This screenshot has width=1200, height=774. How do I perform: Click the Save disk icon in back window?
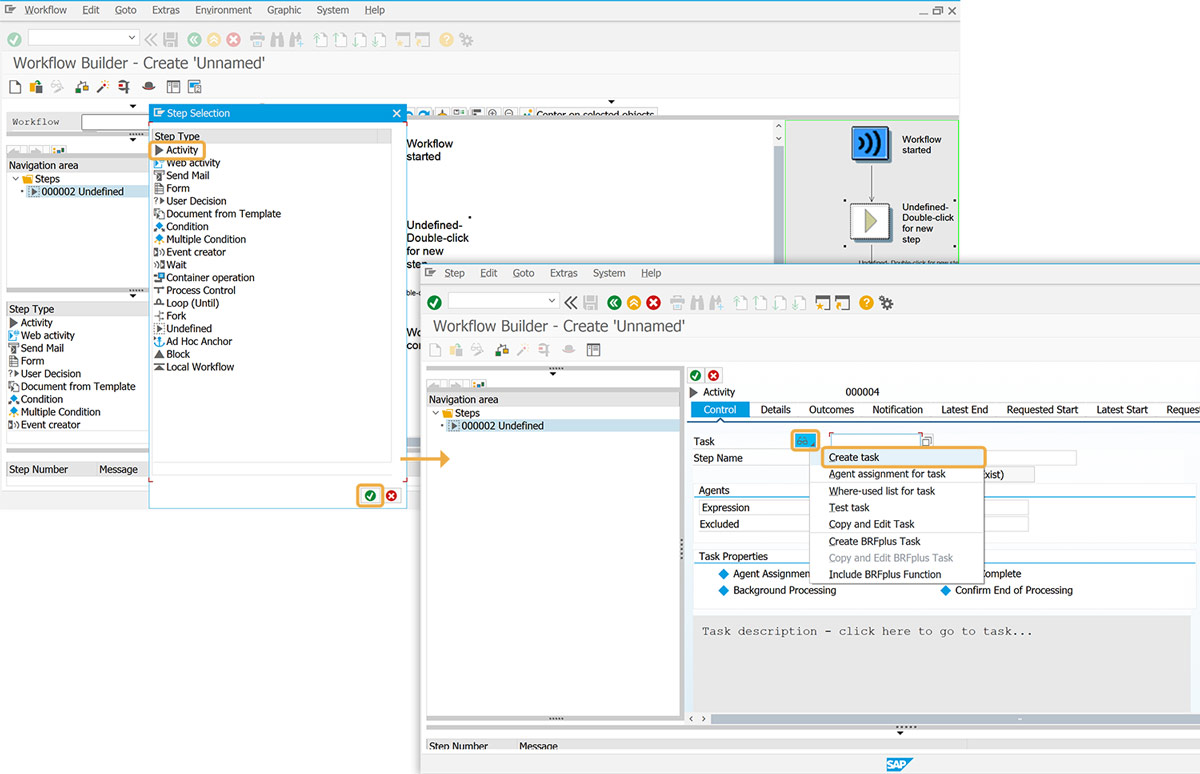click(171, 39)
